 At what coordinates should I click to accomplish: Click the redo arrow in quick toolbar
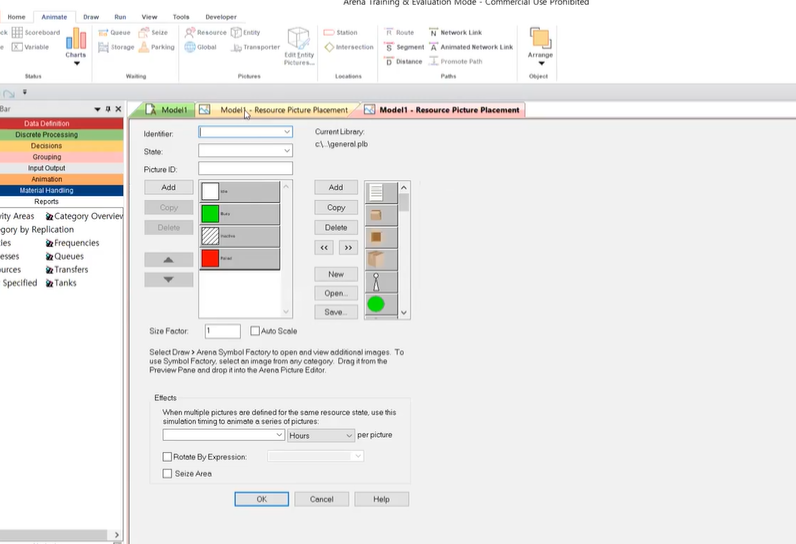pyautogui.click(x=9, y=94)
